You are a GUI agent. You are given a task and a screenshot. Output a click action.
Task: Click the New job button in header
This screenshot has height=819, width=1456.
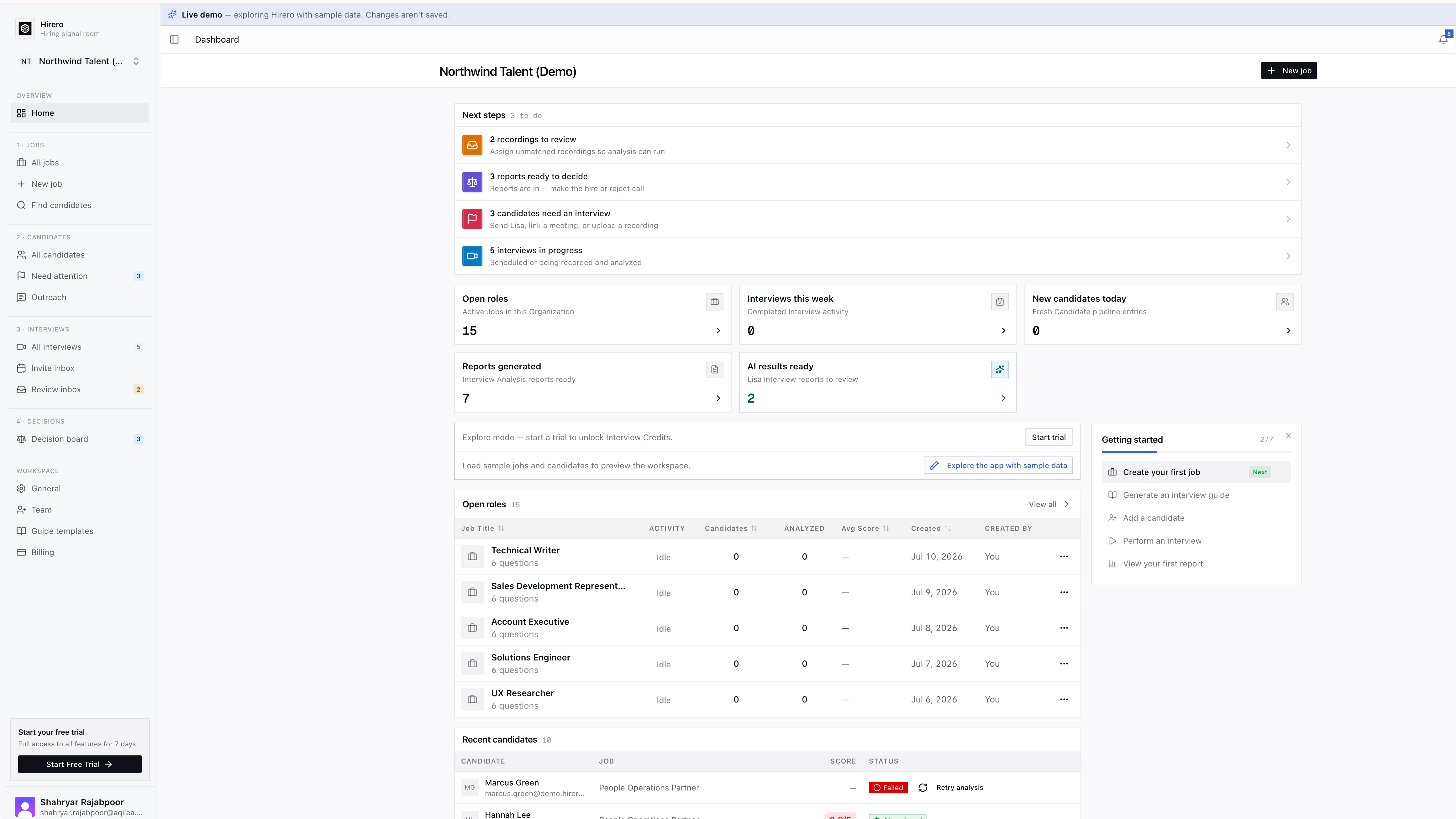tap(1289, 70)
